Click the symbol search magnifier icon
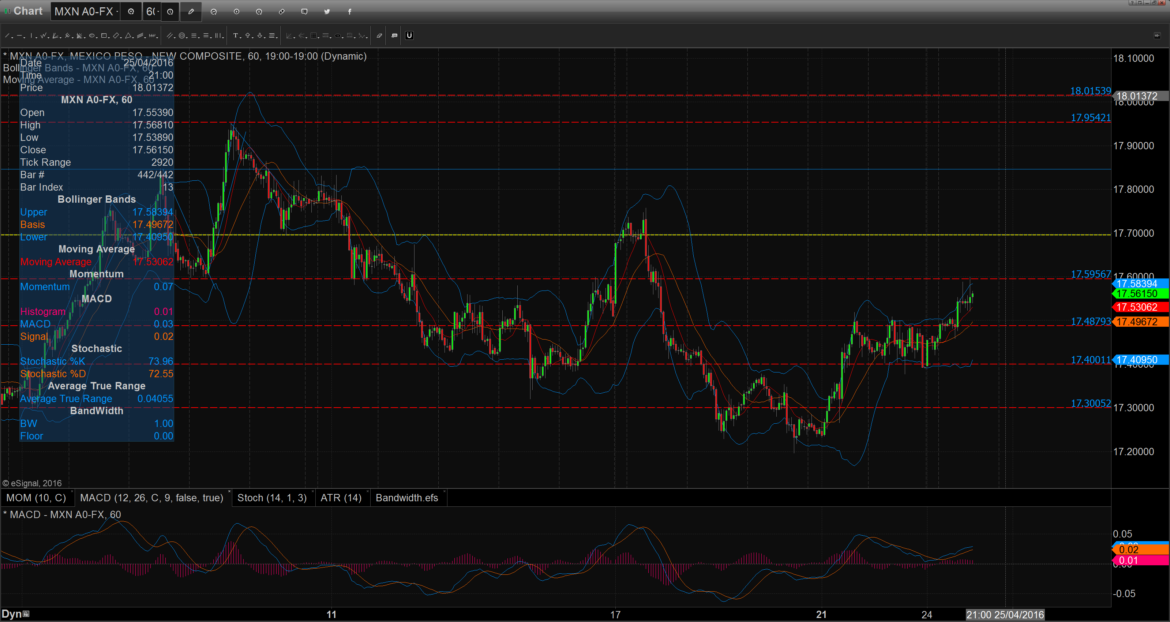The width and height of the screenshot is (1170, 622). pyautogui.click(x=131, y=11)
